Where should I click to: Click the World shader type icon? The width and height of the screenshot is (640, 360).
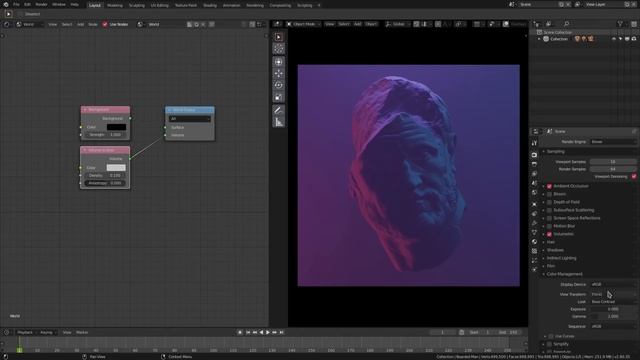[x=19, y=24]
